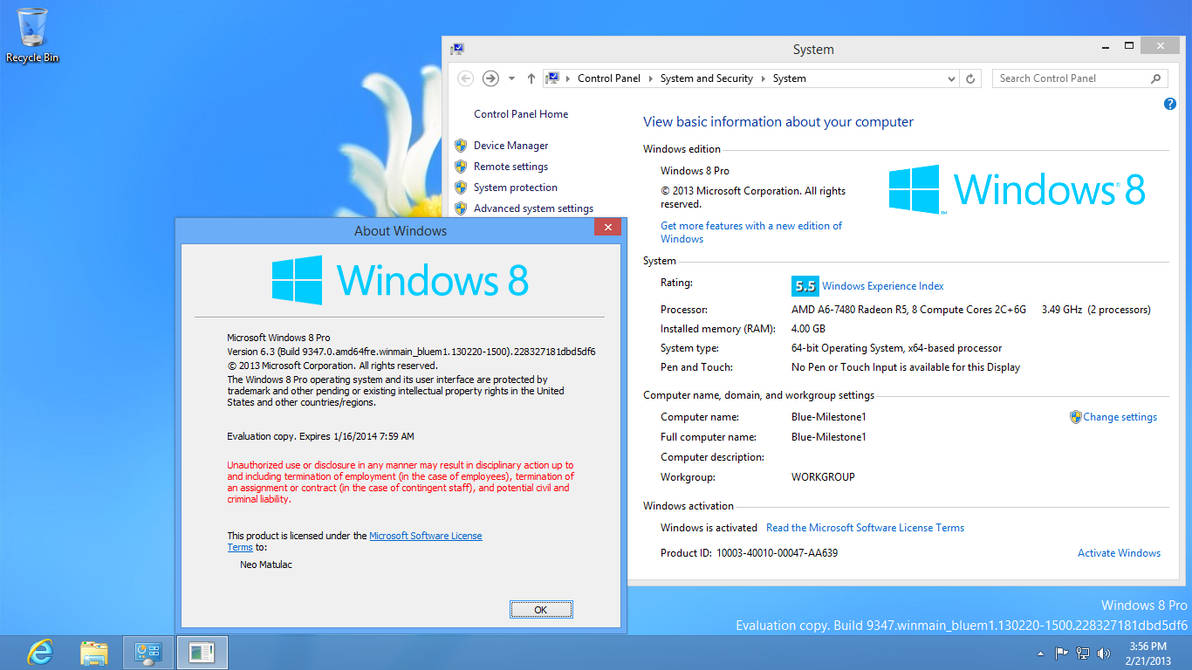The height and width of the screenshot is (670, 1192).
Task: Click the network icon in system tray
Action: click(x=1083, y=653)
